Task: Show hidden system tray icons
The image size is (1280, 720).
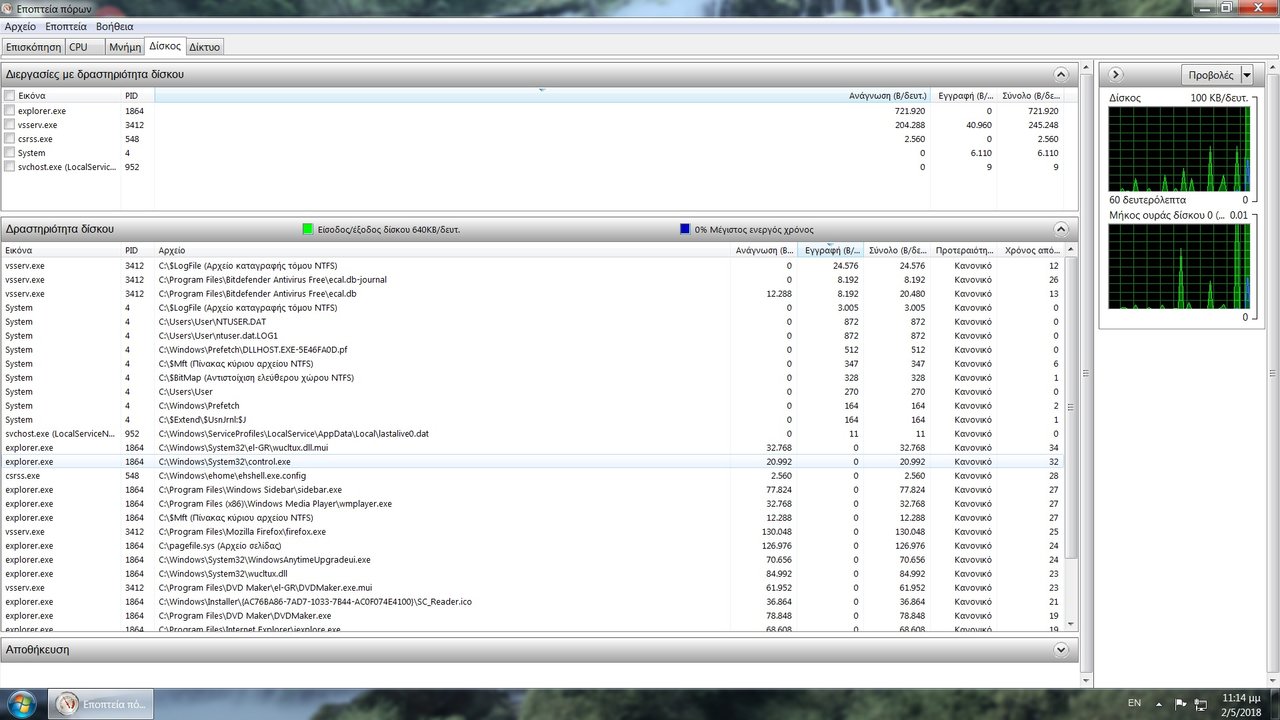Action: click(x=1161, y=703)
